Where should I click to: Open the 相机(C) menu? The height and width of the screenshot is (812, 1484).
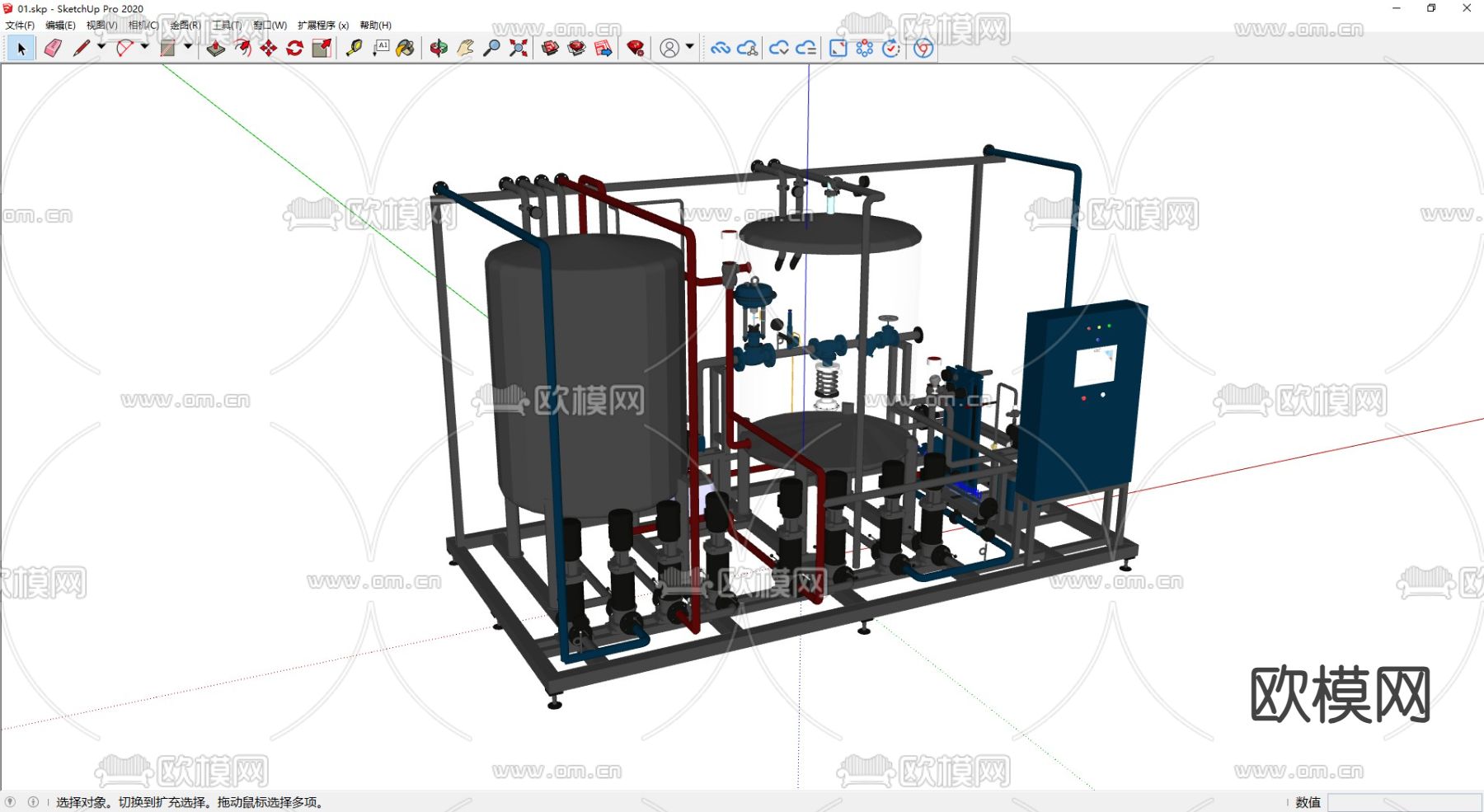[x=143, y=26]
